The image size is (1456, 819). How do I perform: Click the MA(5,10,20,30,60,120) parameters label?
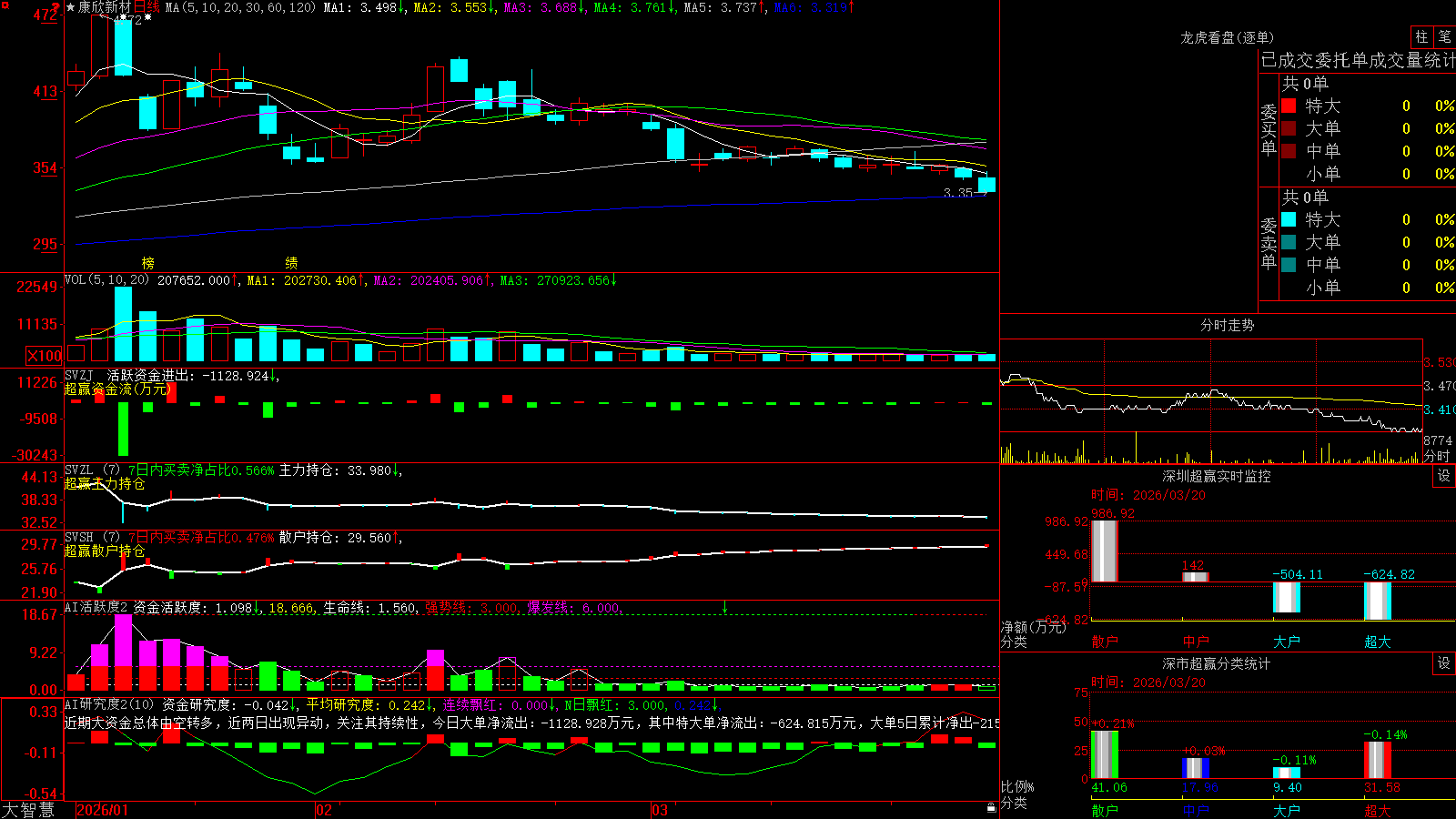pyautogui.click(x=240, y=7)
